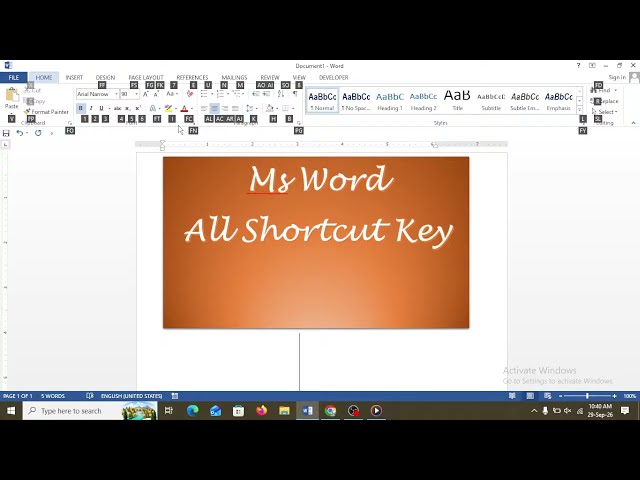Viewport: 640px width, 480px height.
Task: Toggle Strikethrough formatting
Action: click(x=118, y=108)
